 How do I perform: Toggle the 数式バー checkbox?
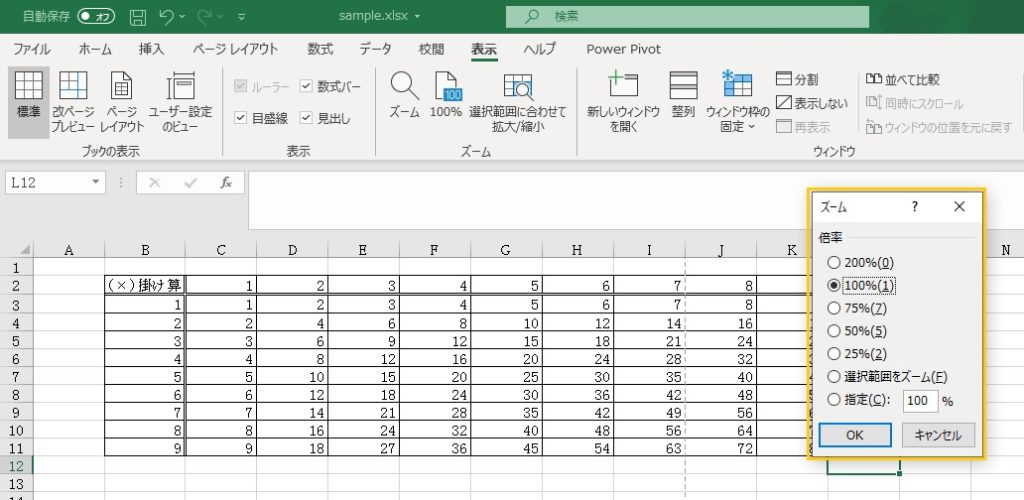307,87
